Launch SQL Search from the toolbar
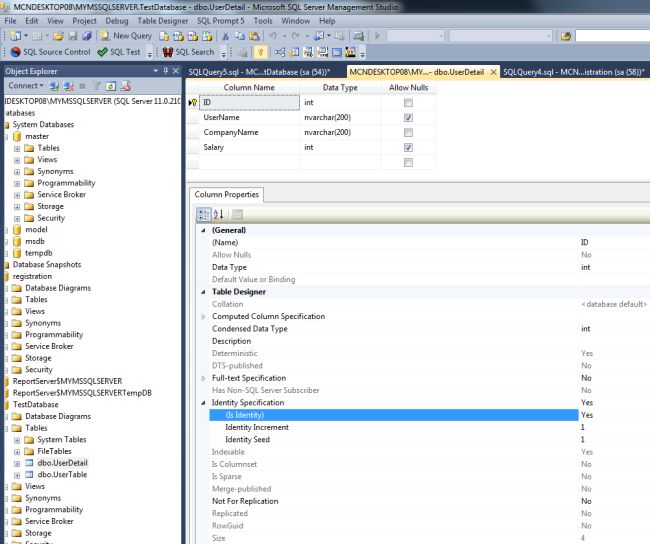Image resolution: width=650 pixels, height=544 pixels. pyautogui.click(x=189, y=52)
